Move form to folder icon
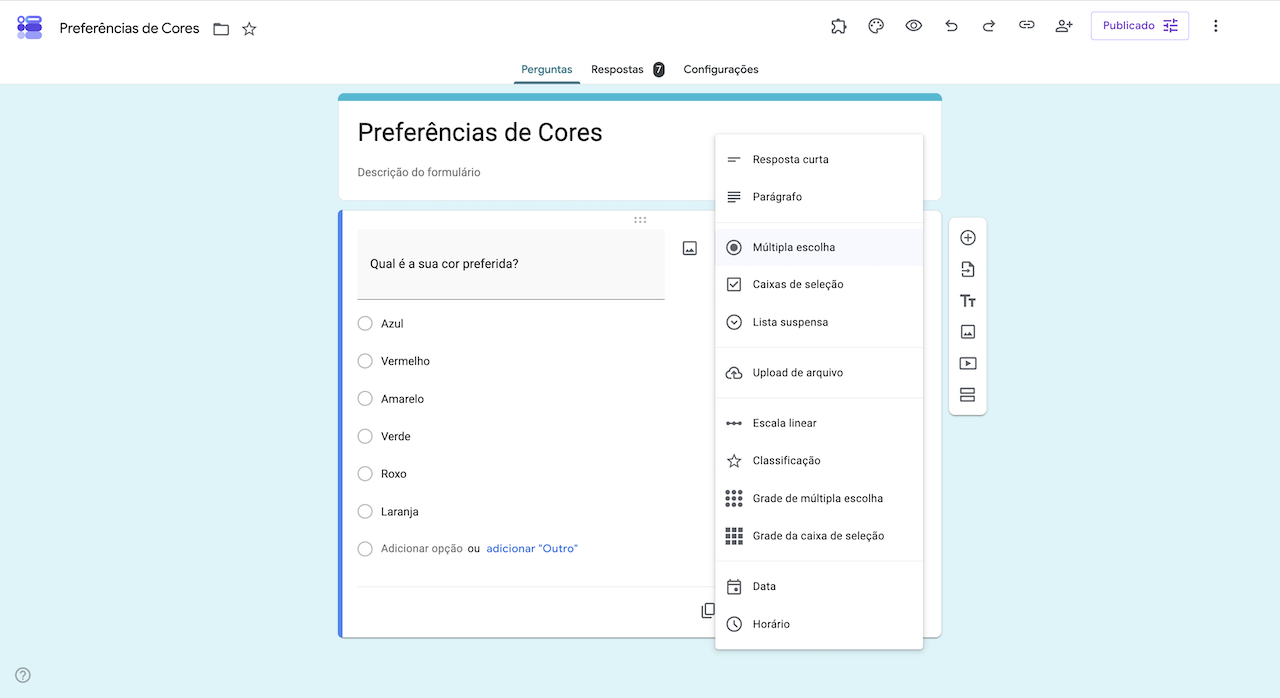This screenshot has height=698, width=1280. pyautogui.click(x=221, y=29)
